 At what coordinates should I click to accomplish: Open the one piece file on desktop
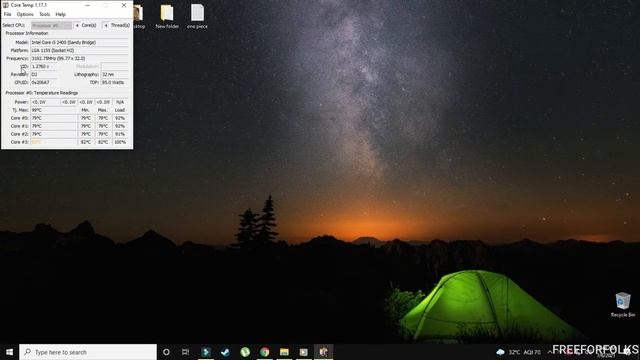coord(197,17)
